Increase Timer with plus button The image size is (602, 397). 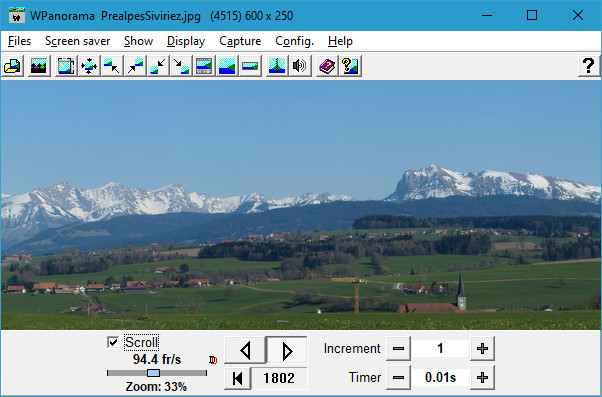(x=482, y=377)
